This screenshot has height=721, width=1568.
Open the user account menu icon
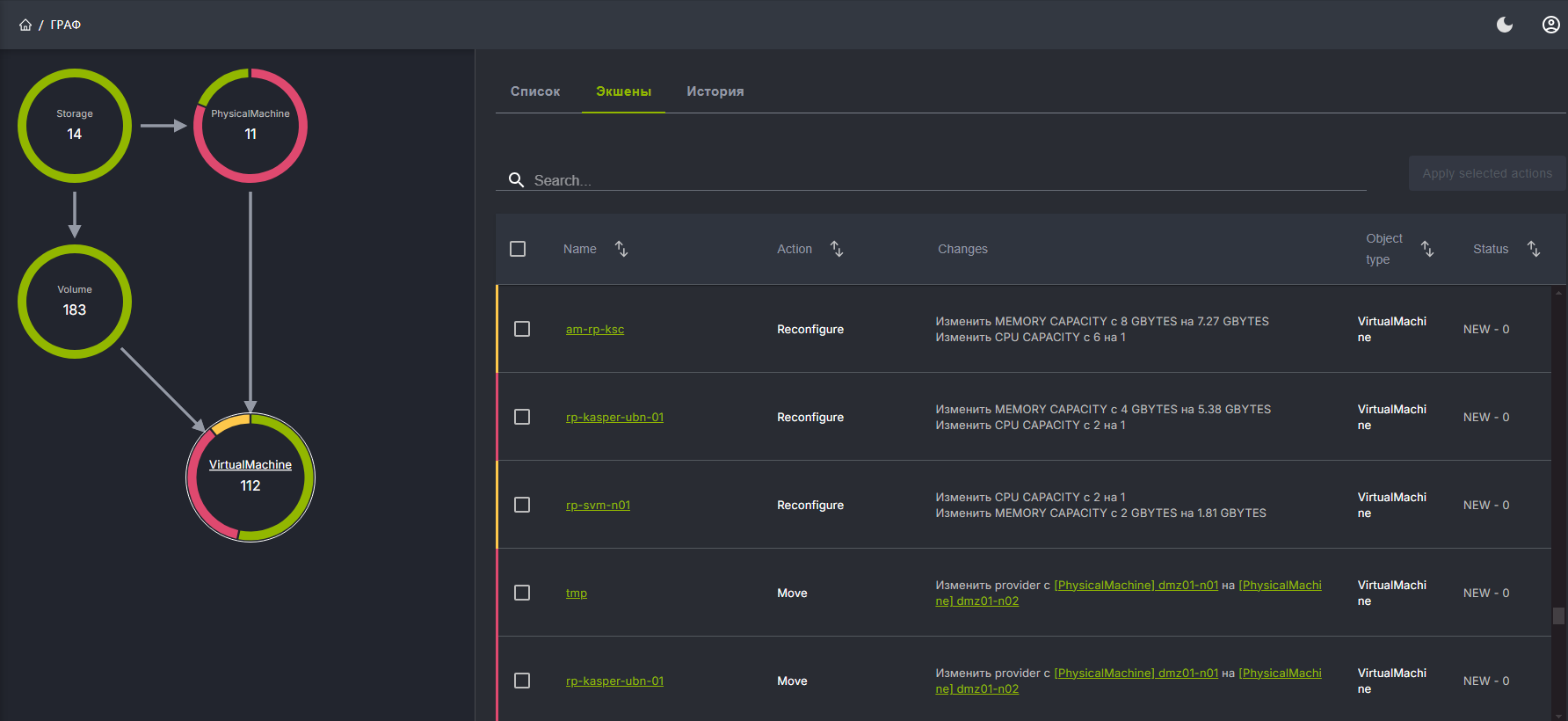1551,25
